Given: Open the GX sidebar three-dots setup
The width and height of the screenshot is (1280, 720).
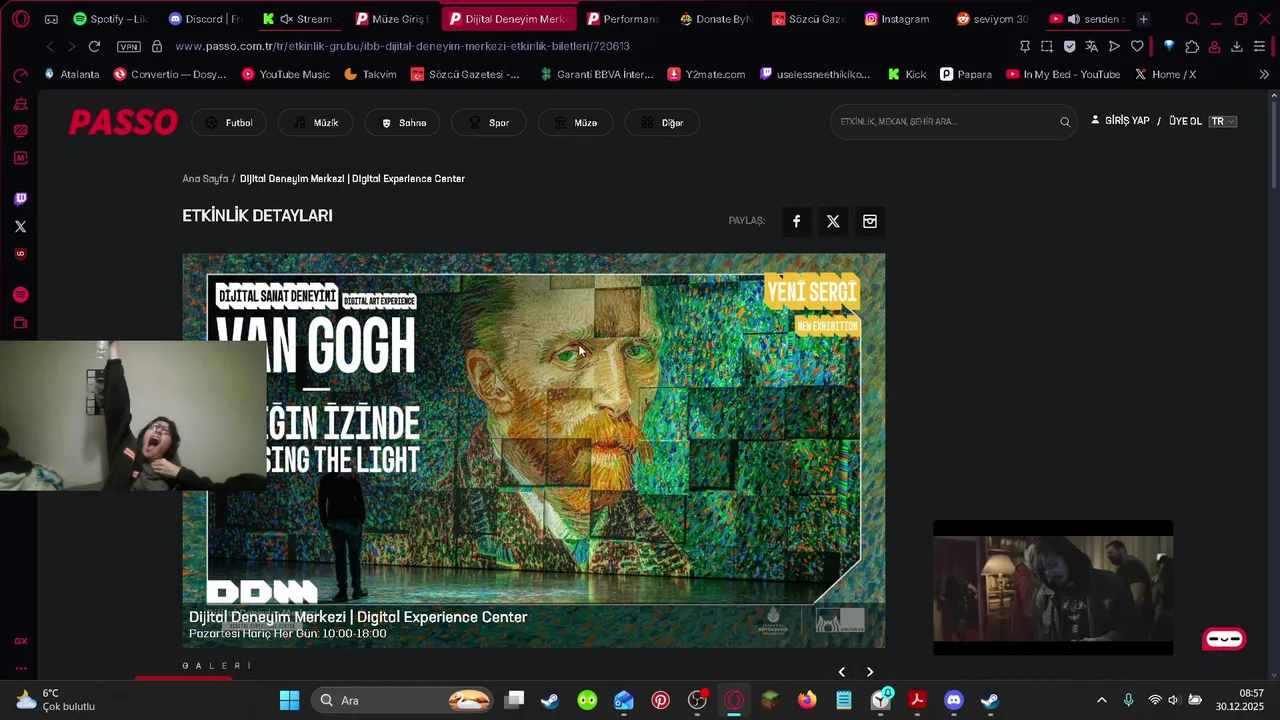Looking at the screenshot, I should 20,668.
